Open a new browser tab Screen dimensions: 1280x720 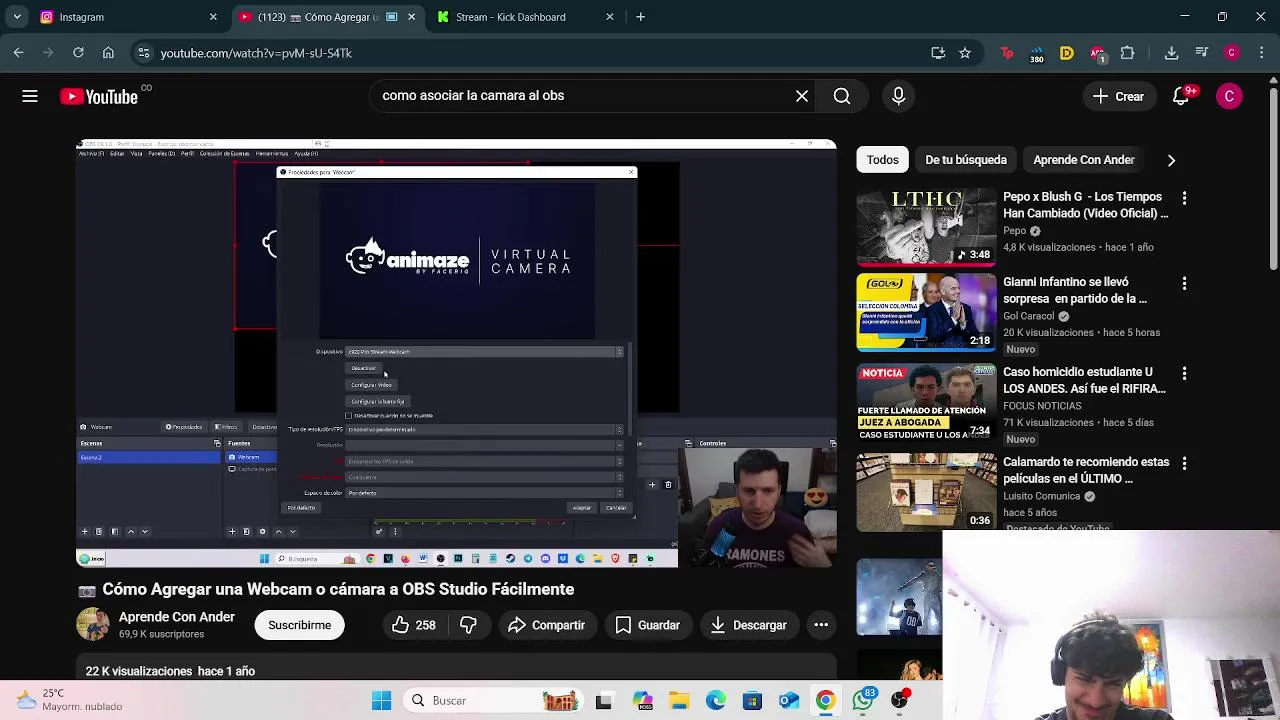[x=641, y=17]
